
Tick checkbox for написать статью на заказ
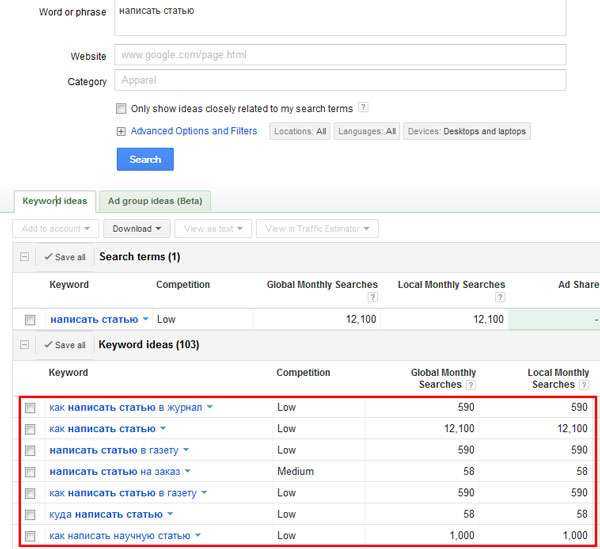(30, 472)
